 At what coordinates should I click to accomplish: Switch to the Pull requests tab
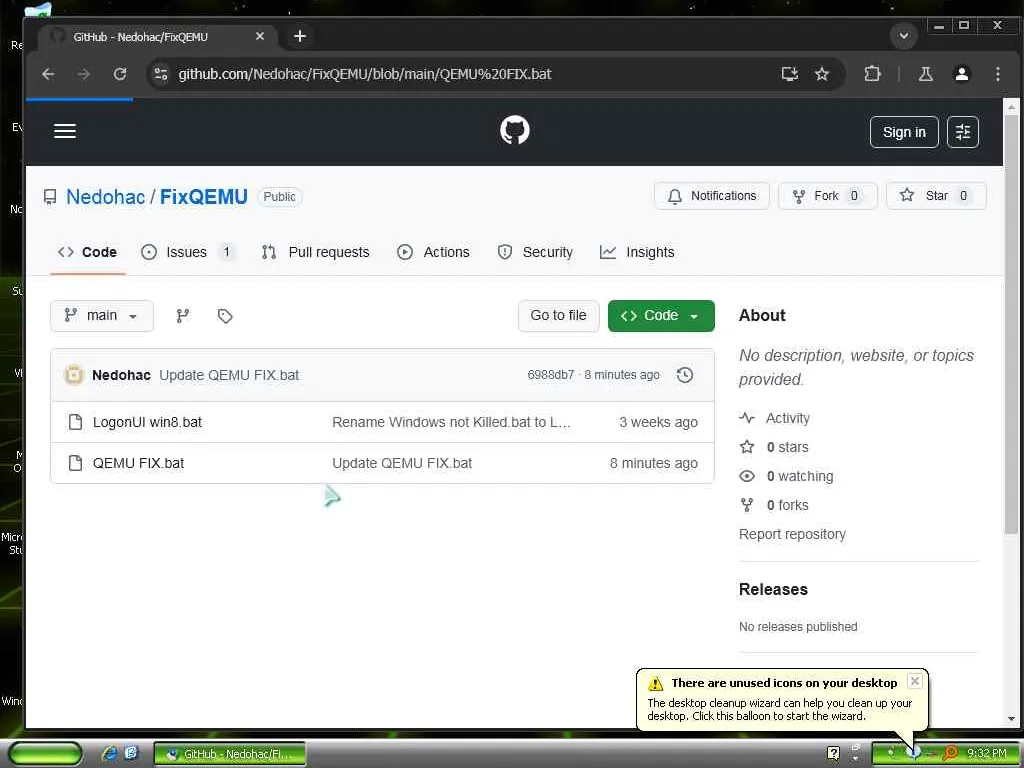(x=315, y=252)
